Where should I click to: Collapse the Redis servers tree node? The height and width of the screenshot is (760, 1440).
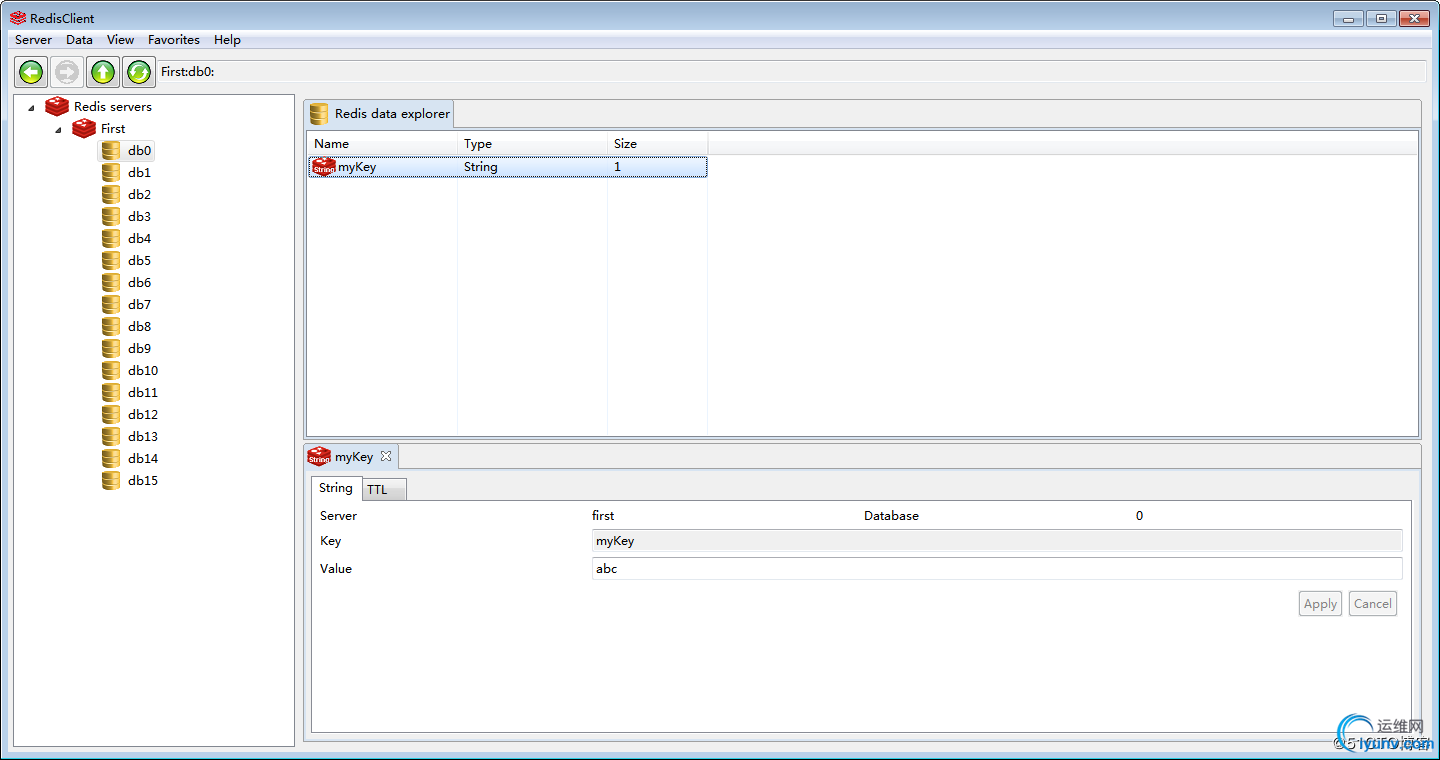pyautogui.click(x=31, y=107)
